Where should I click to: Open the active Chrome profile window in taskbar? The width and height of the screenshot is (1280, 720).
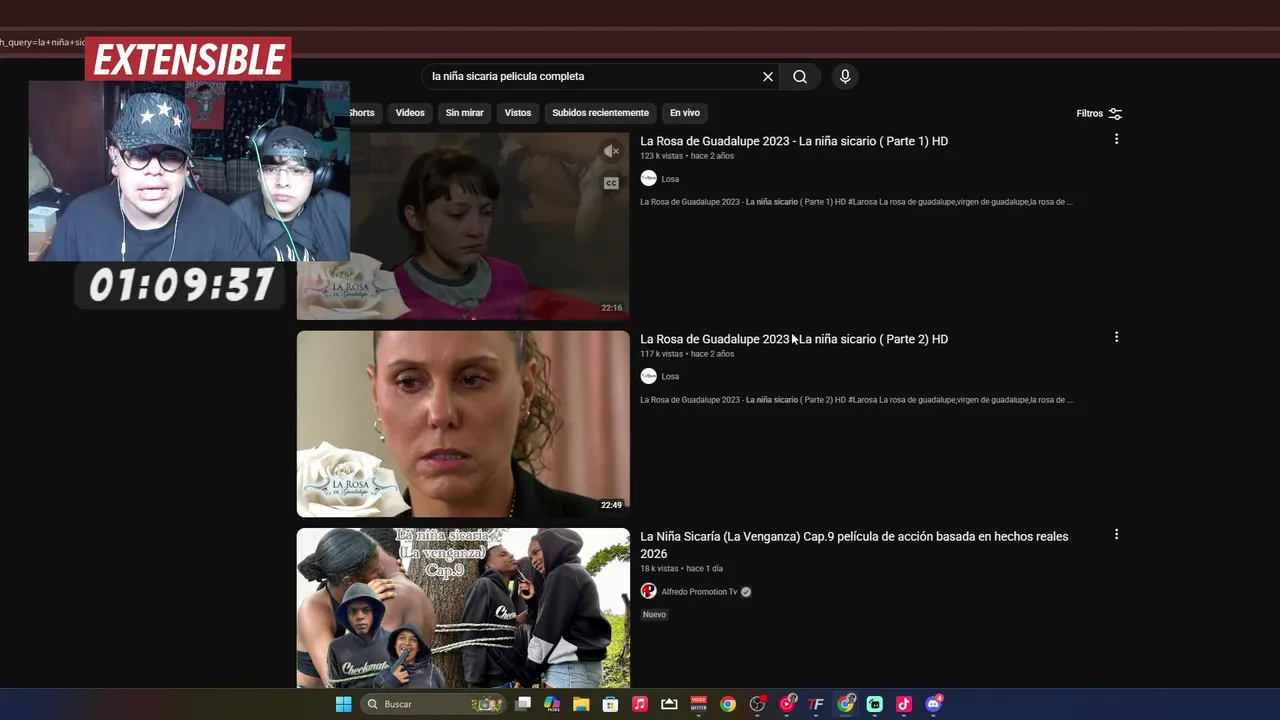pos(846,704)
